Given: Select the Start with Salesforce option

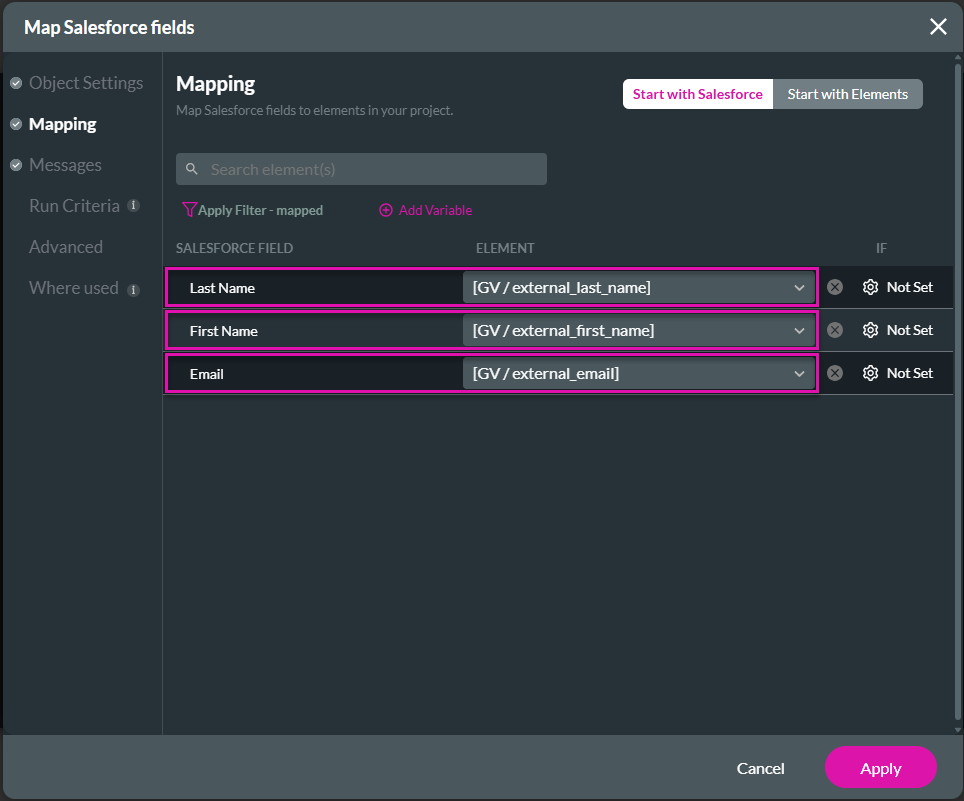Looking at the screenshot, I should coord(697,93).
